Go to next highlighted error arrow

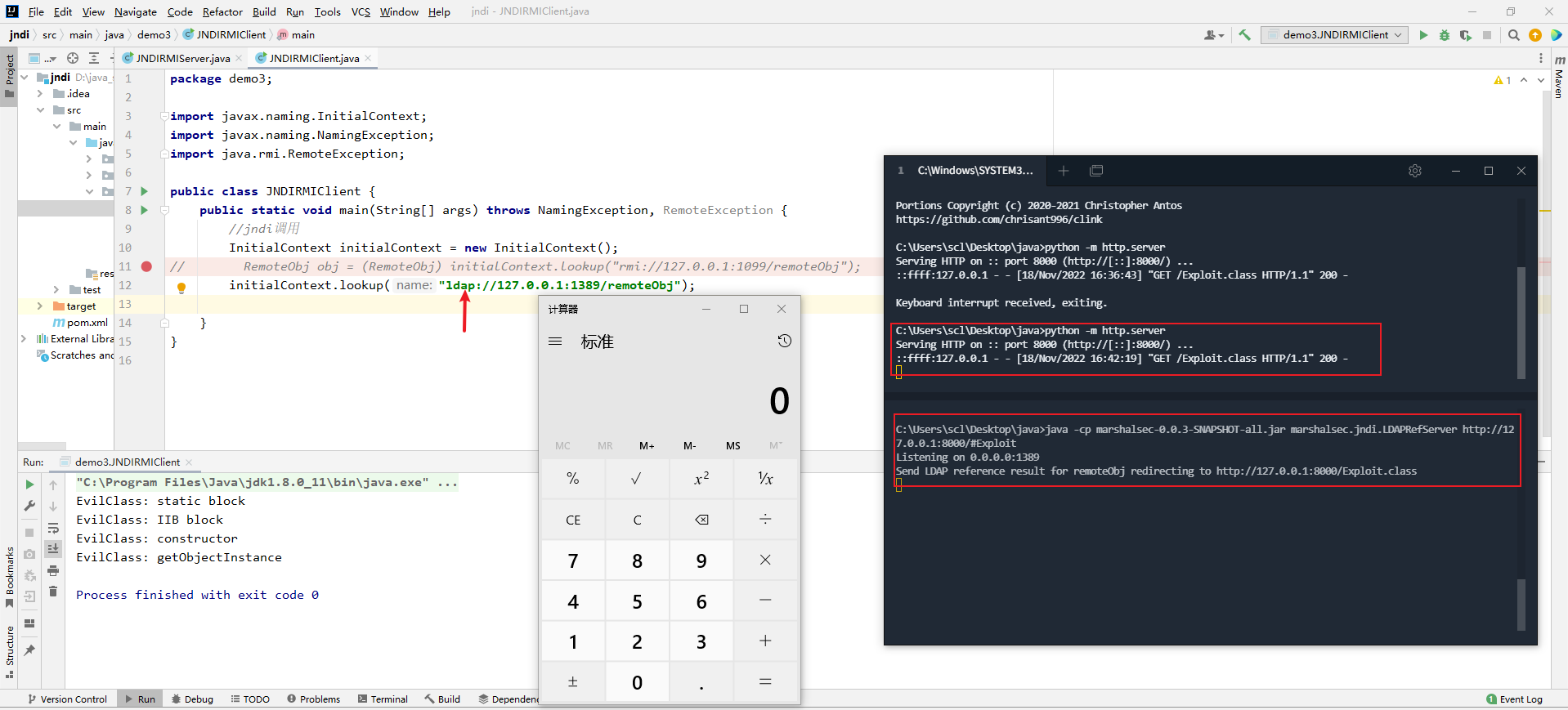pos(1541,80)
